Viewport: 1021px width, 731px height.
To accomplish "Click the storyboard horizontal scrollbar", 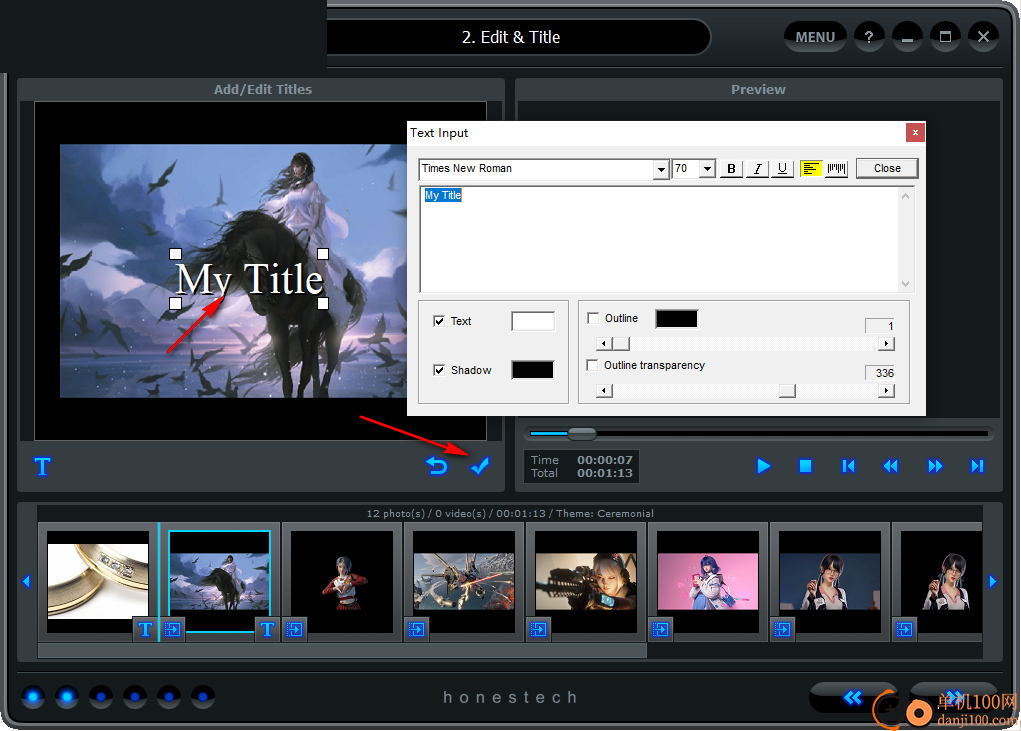I will click(343, 650).
